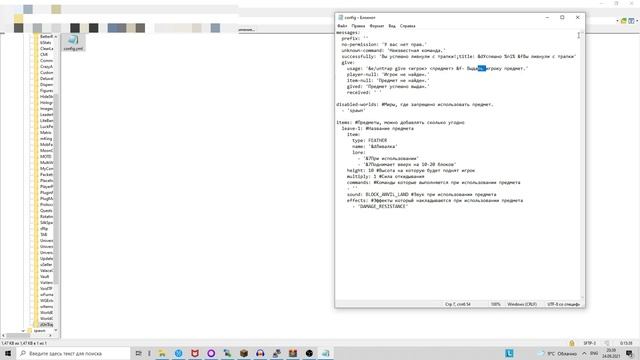Open Task View on the taskbar
The width and height of the screenshot is (640, 360).
138,353
